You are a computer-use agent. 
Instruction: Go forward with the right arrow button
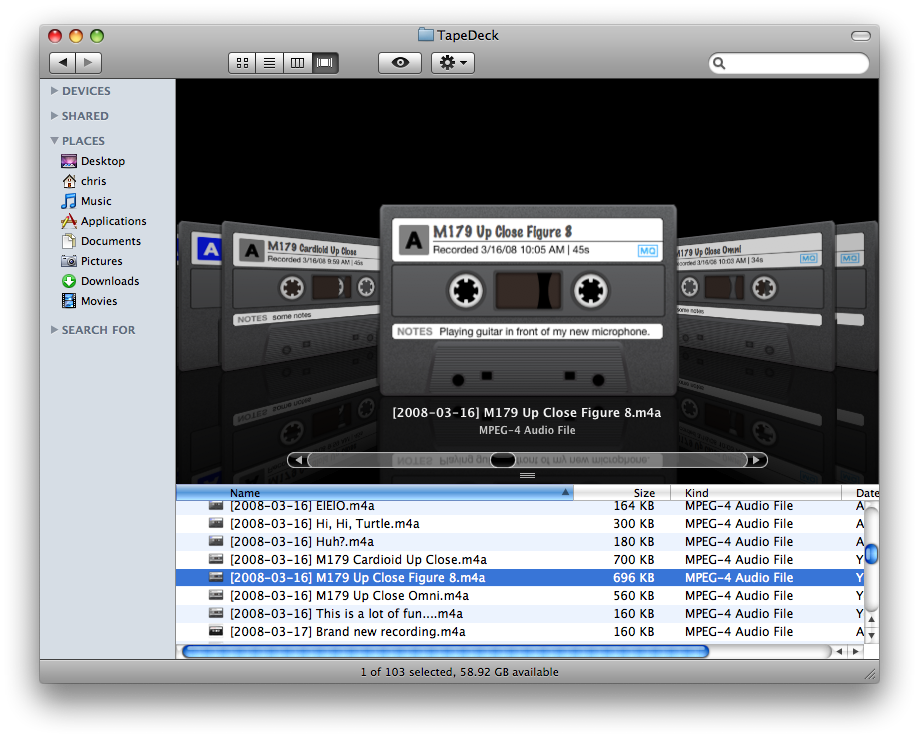tap(89, 63)
